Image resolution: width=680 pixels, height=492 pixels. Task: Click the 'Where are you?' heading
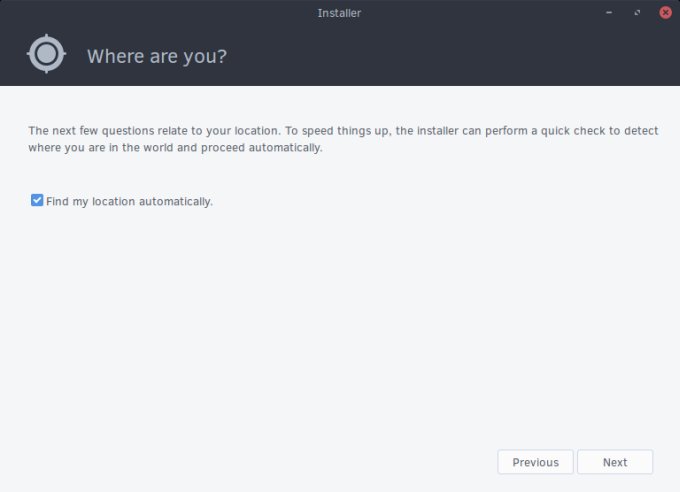pyautogui.click(x=157, y=56)
